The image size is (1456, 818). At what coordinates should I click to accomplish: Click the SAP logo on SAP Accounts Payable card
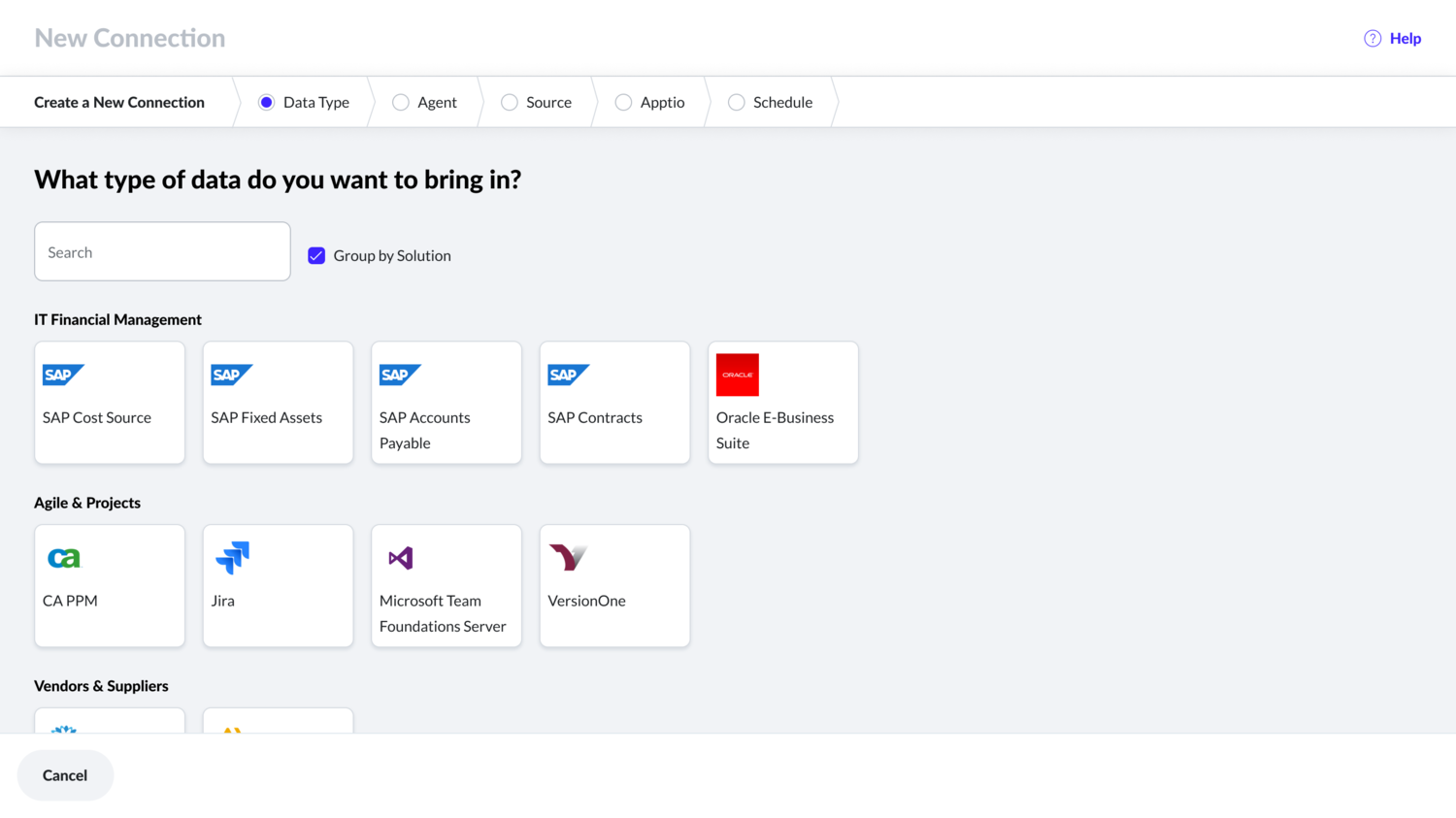(x=400, y=375)
